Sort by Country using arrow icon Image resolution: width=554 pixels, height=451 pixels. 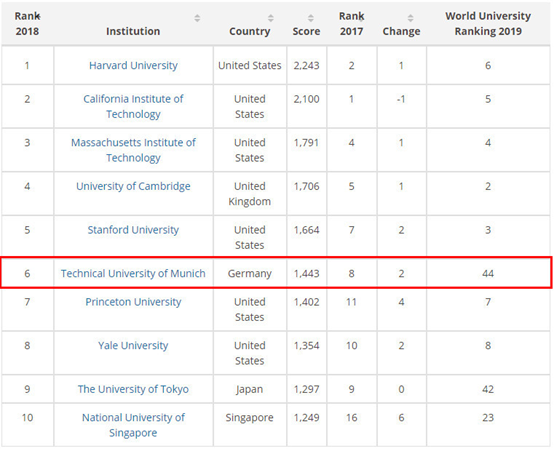coord(270,18)
